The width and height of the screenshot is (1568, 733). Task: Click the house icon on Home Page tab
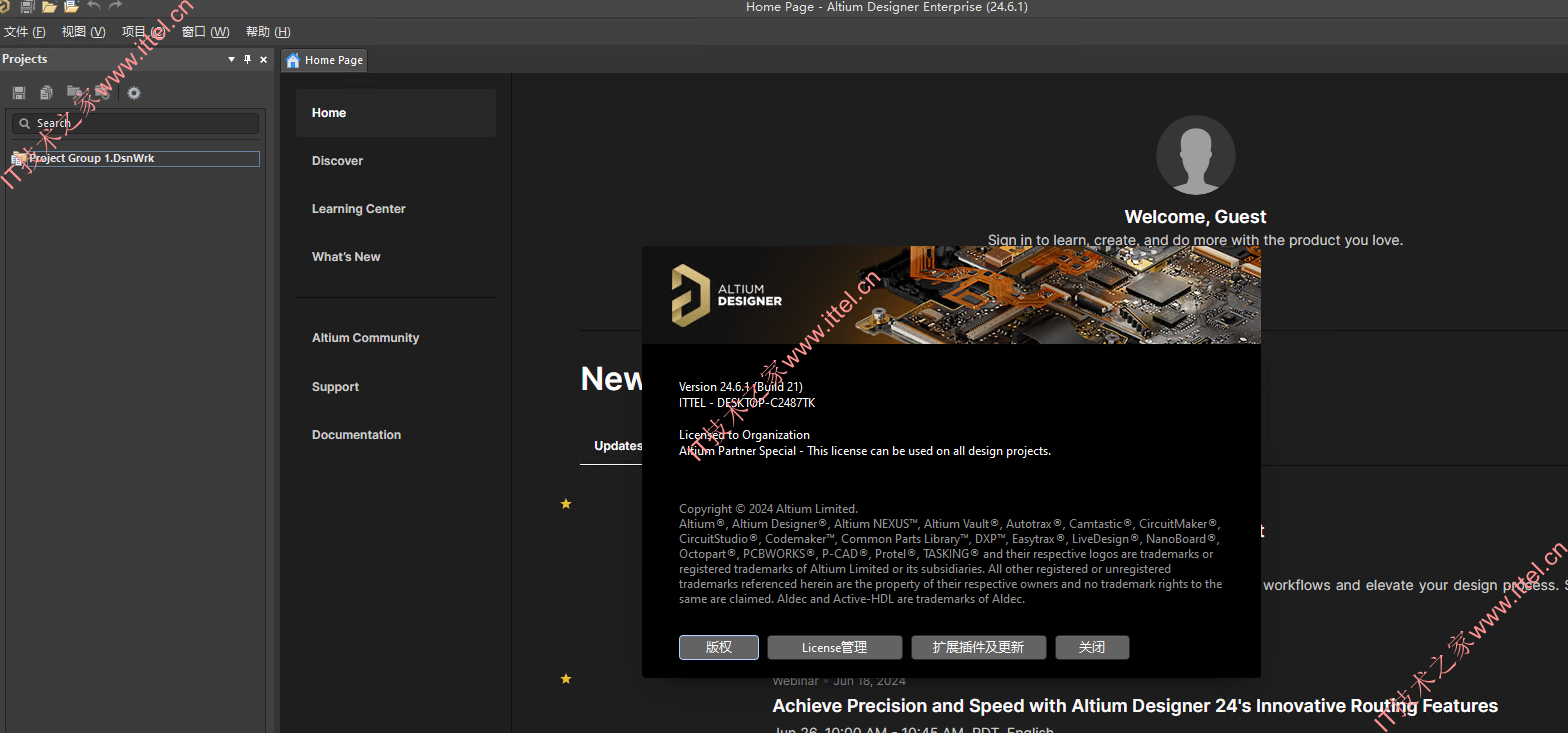click(293, 60)
